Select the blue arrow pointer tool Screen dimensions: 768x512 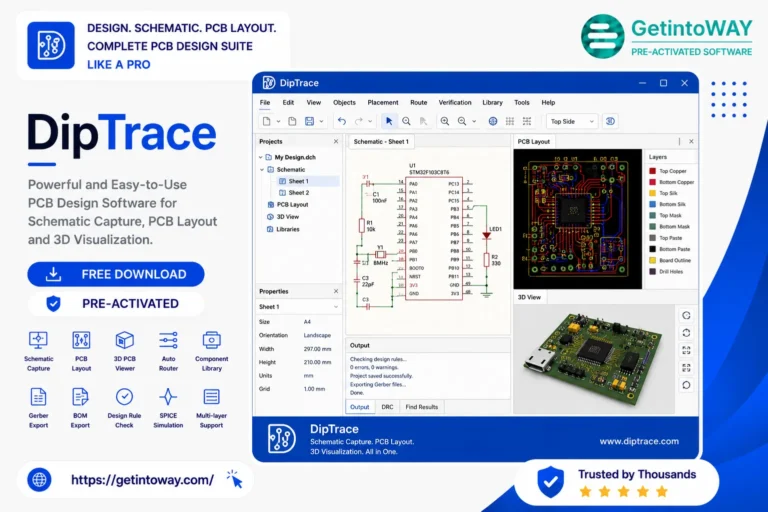pos(389,121)
